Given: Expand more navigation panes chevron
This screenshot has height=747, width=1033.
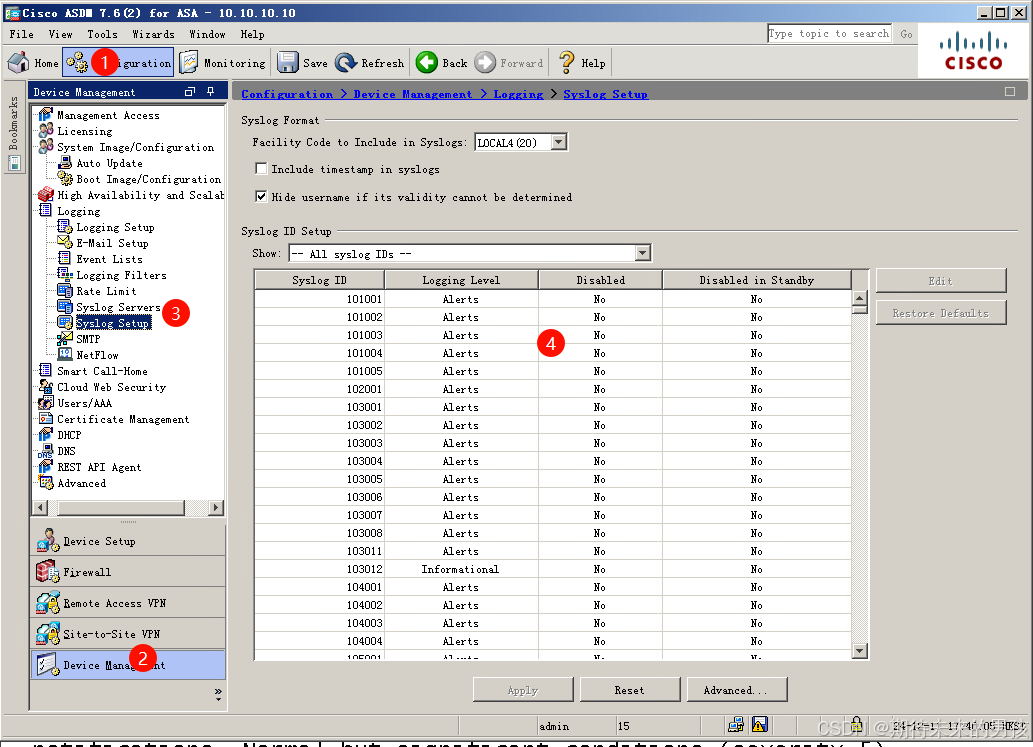Looking at the screenshot, I should tap(218, 694).
